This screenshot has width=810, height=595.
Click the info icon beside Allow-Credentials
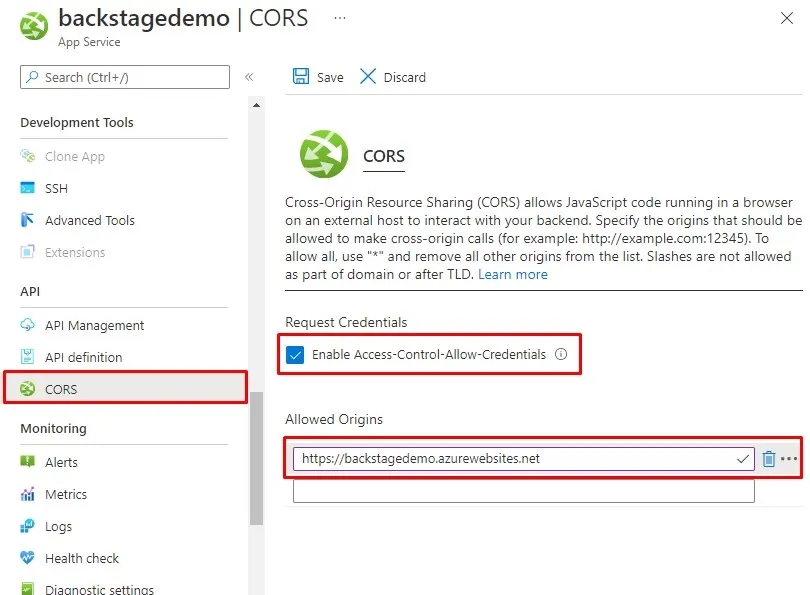click(561, 354)
